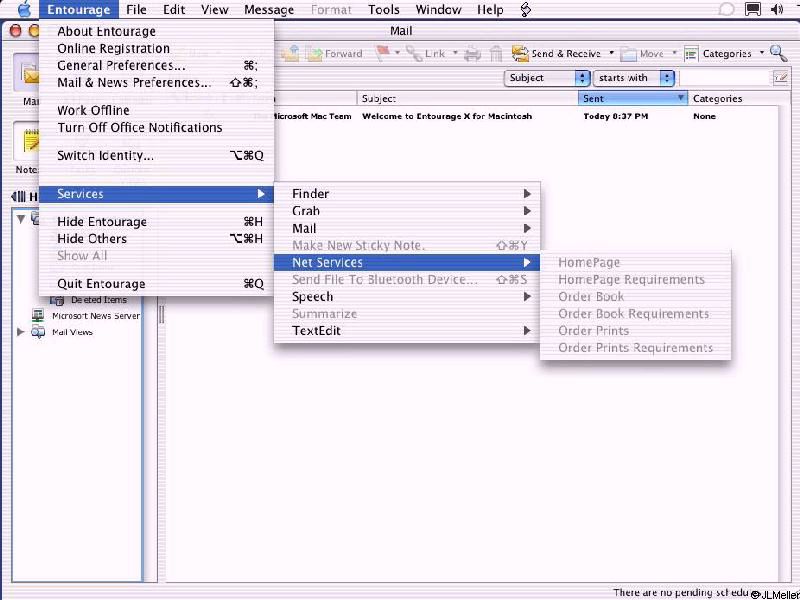Click the 'Today 8:37 PM' sent cell
800x600 pixels.
tap(616, 116)
